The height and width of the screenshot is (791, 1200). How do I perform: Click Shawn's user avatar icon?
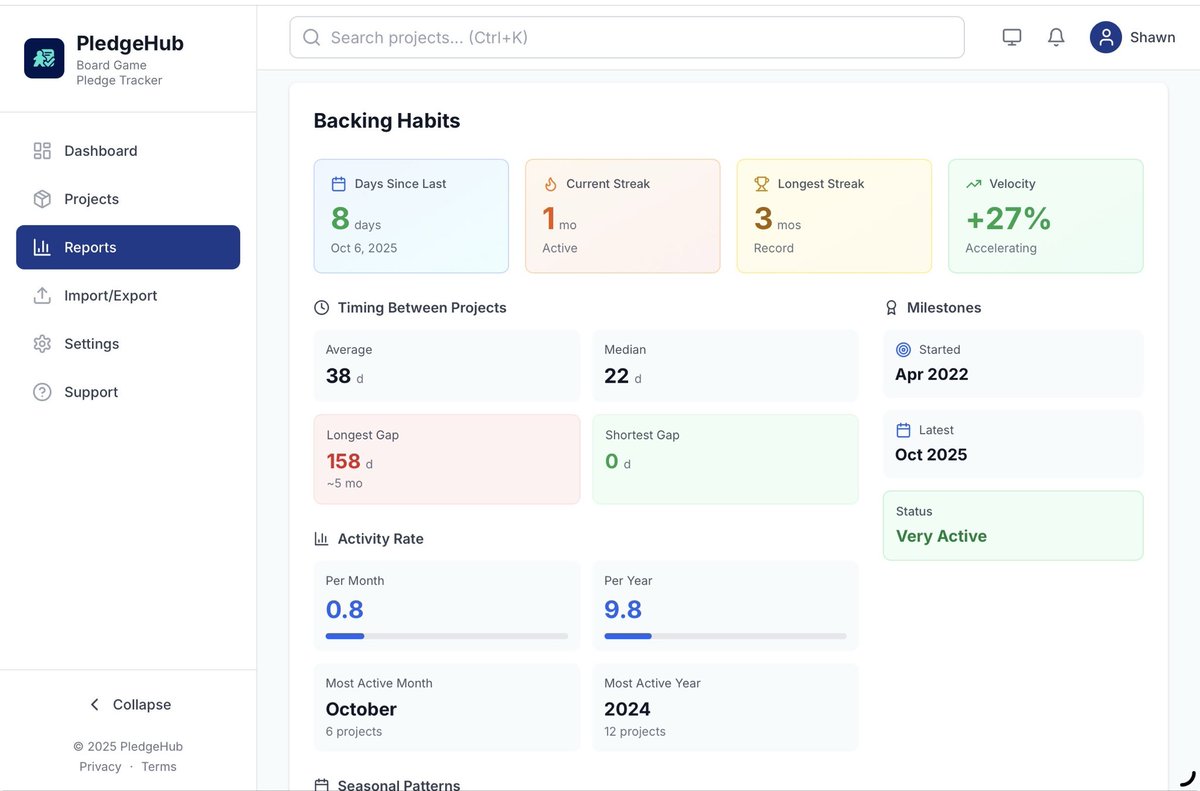1106,37
